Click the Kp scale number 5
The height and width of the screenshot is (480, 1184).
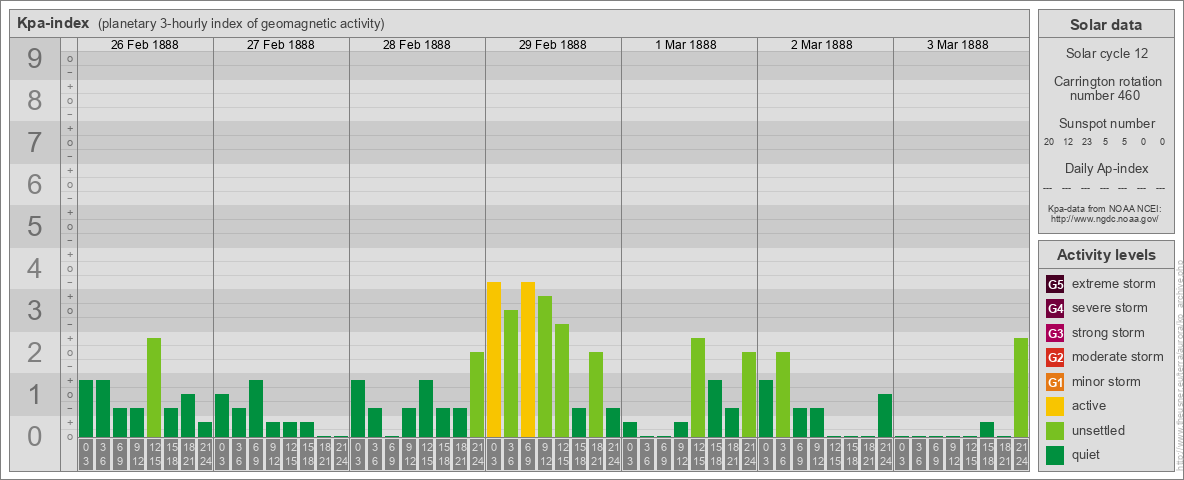(35, 226)
